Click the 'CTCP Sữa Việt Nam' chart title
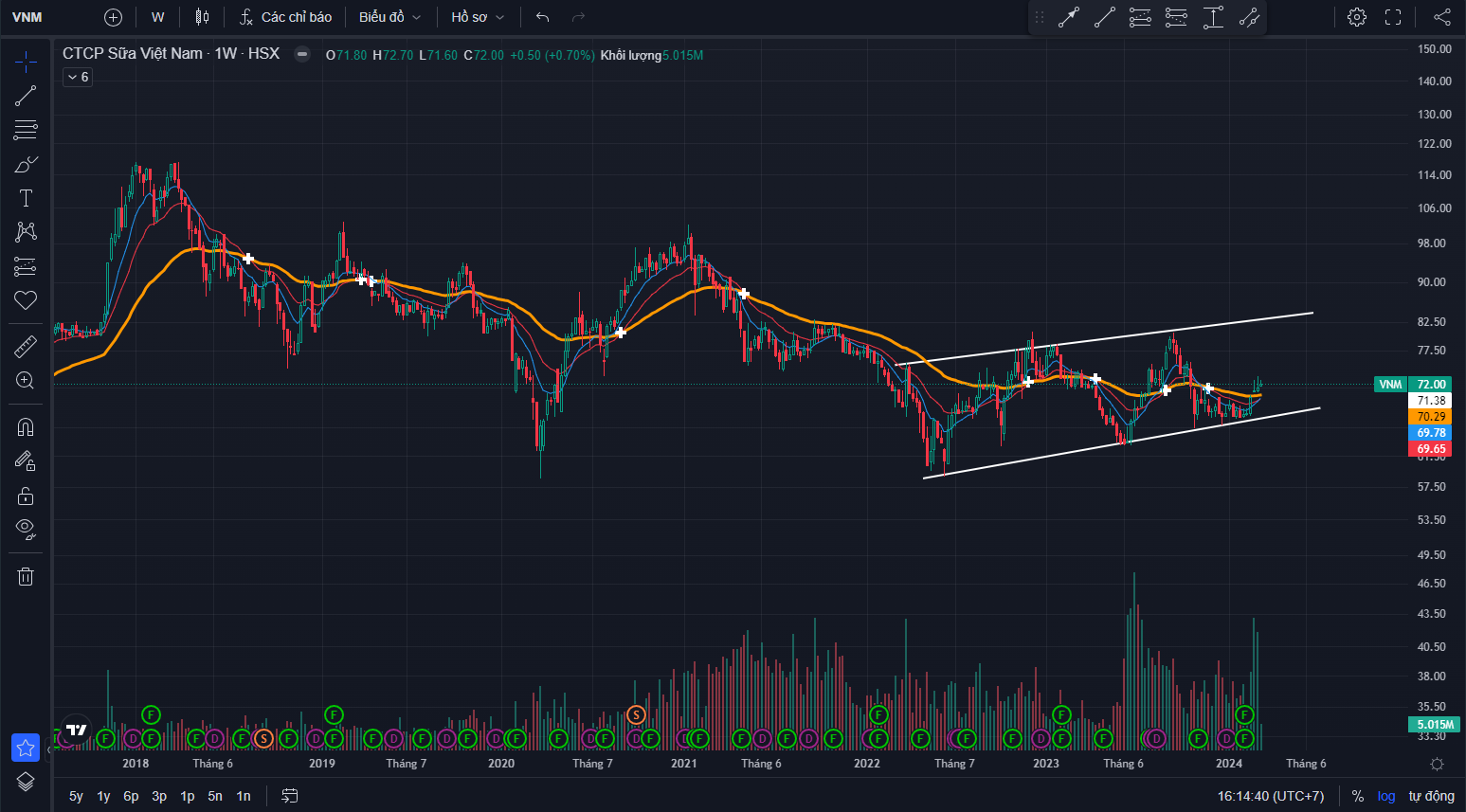The image size is (1466, 812). 133,54
